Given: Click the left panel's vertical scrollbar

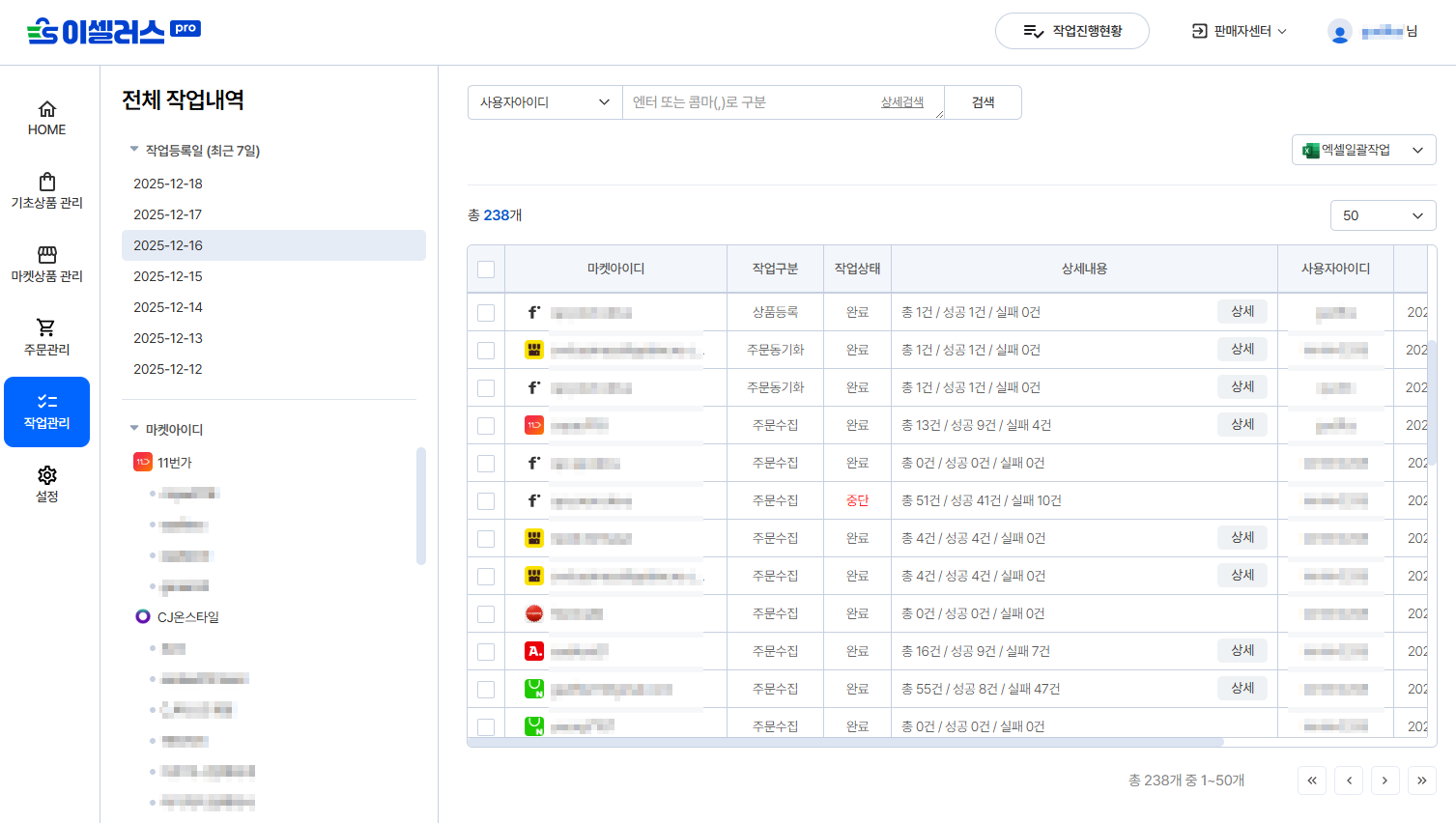Looking at the screenshot, I should click(x=421, y=505).
